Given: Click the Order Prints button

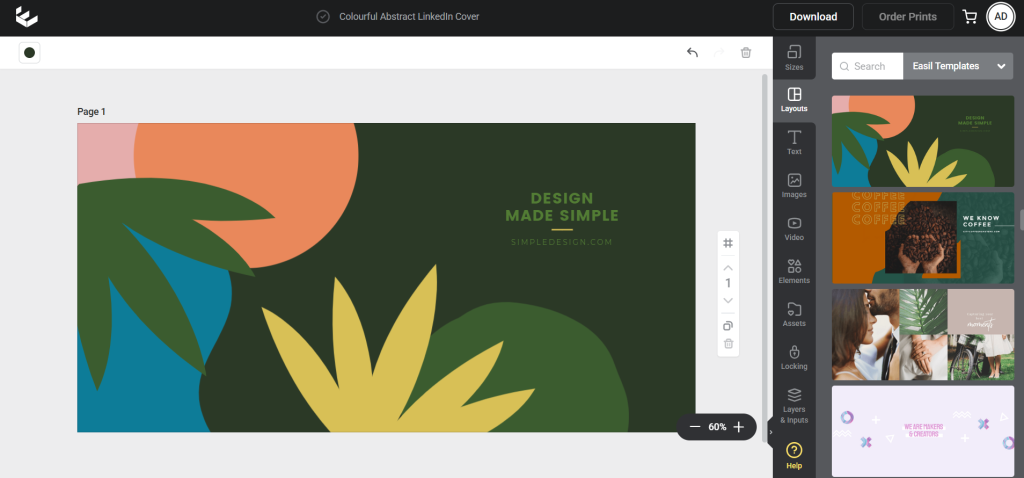Looking at the screenshot, I should [x=908, y=17].
